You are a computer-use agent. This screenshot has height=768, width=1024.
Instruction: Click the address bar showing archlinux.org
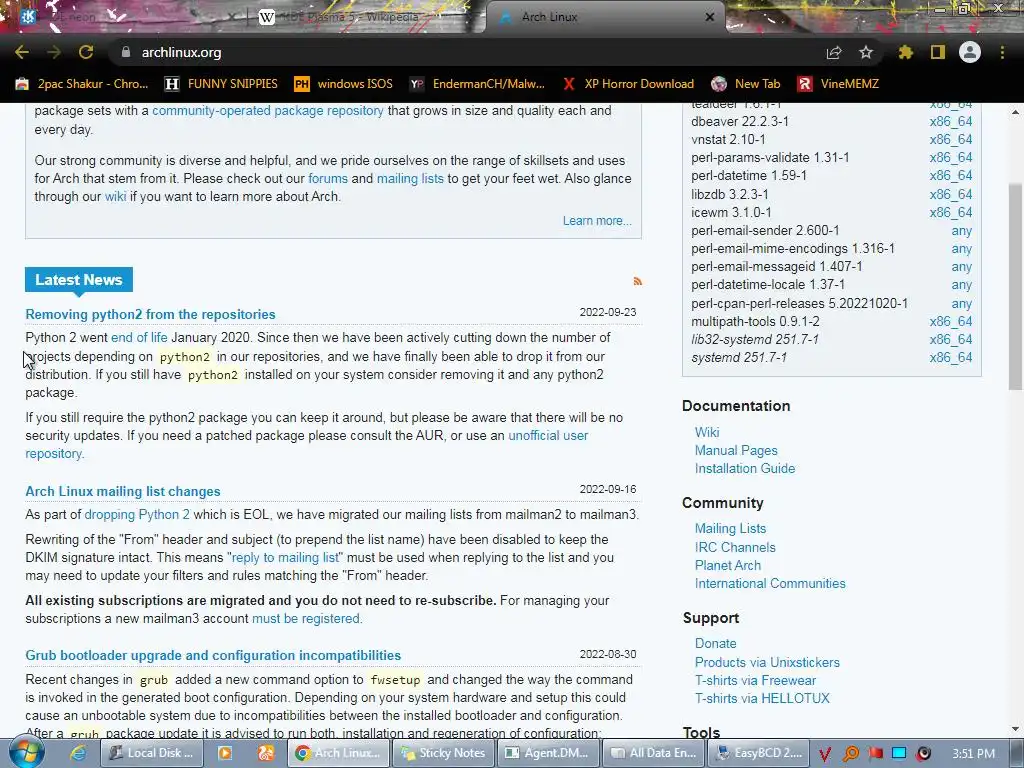coord(470,52)
